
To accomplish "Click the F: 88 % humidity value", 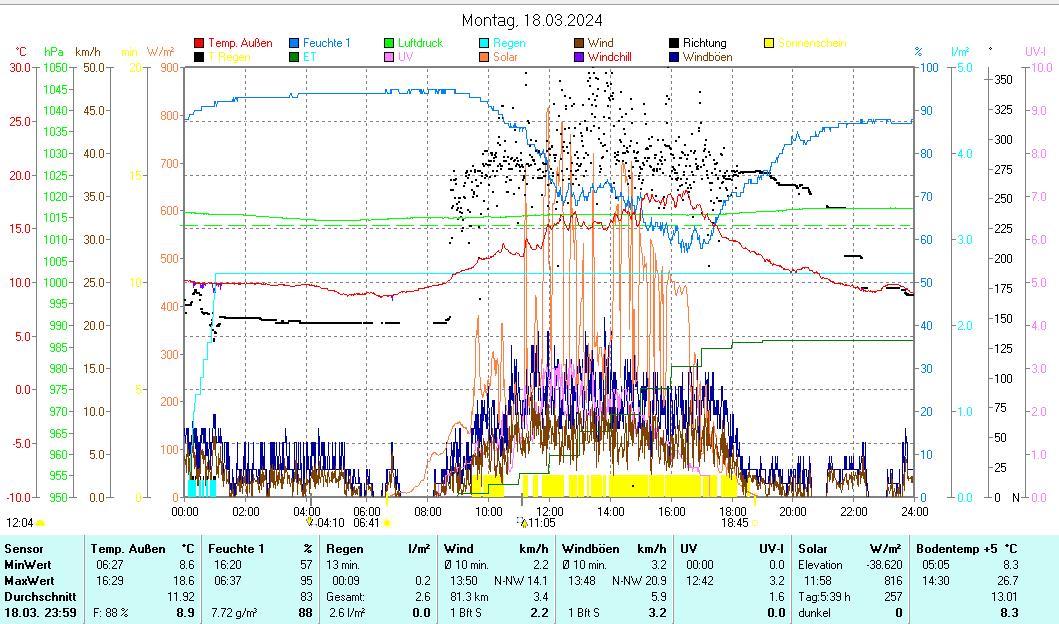I will pos(111,613).
